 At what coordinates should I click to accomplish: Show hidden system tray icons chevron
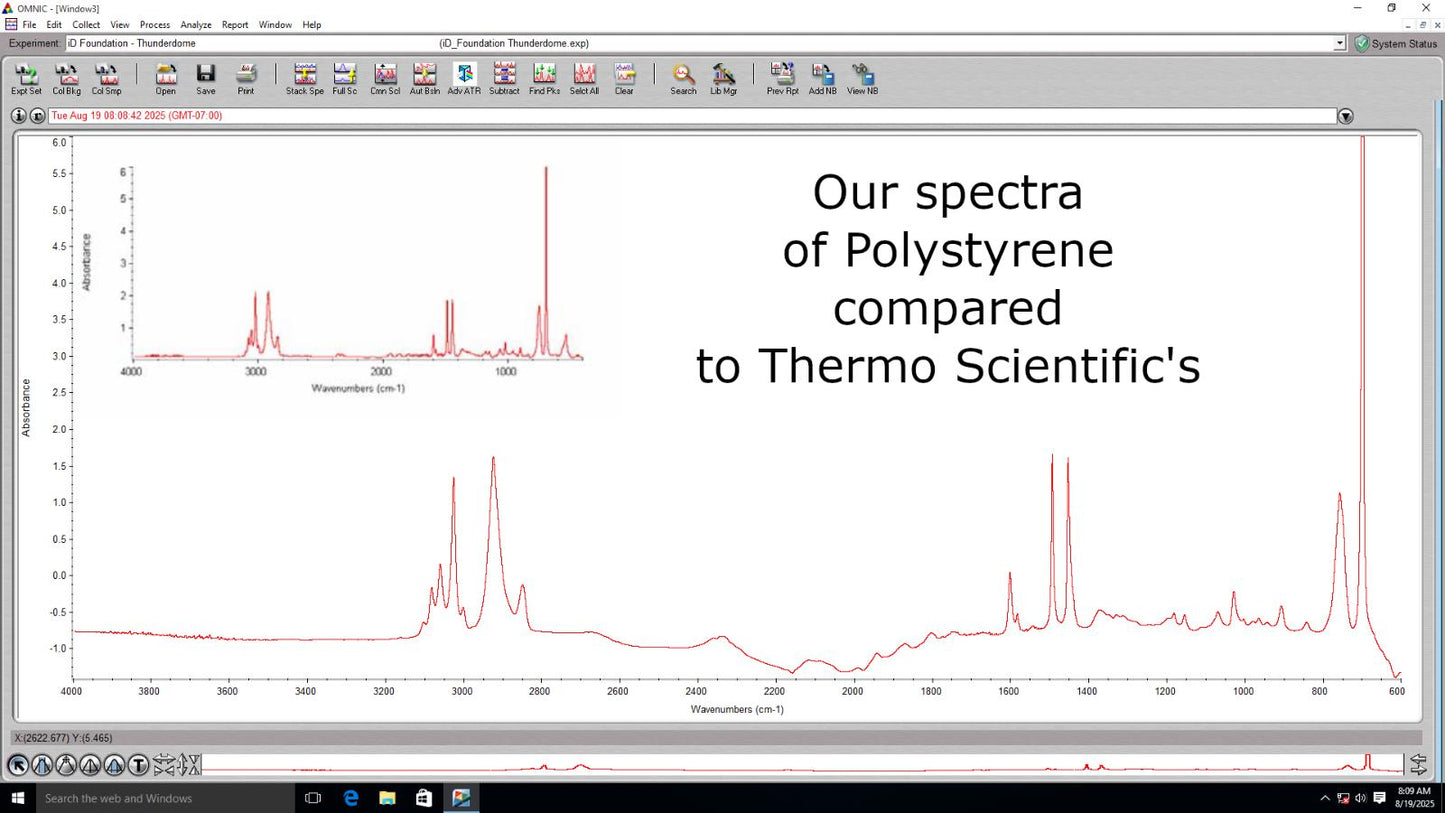pos(1326,798)
